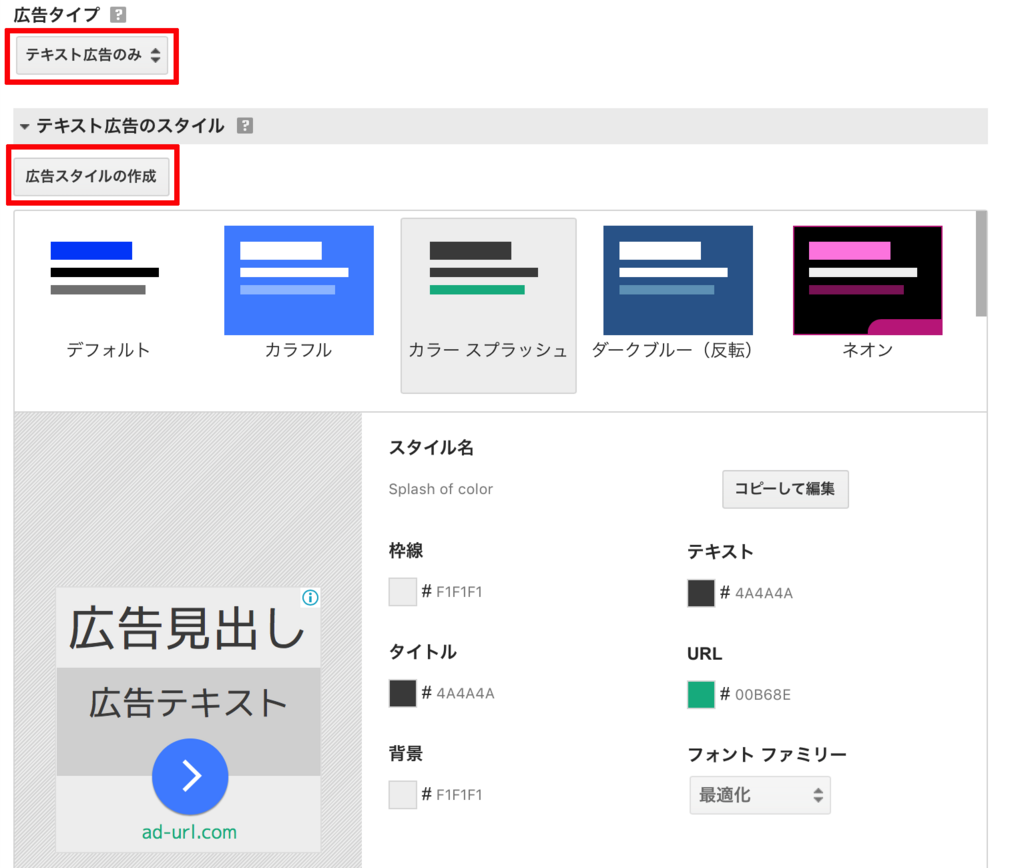This screenshot has width=1024, height=868.
Task: Click the style list vertical scrollbar
Action: (981, 264)
